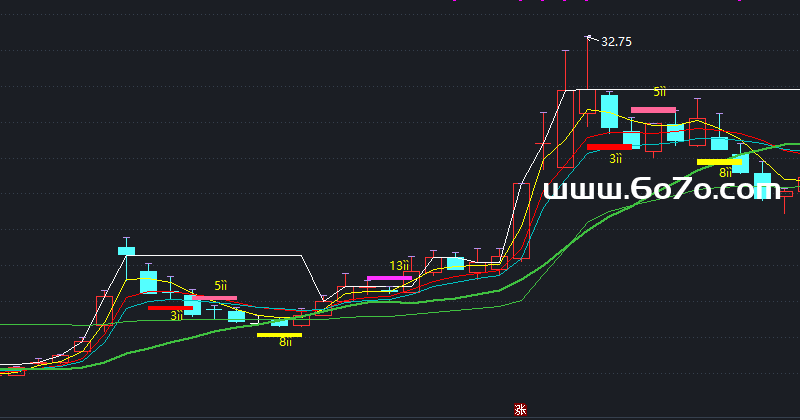
Task: Click the right-side 8ii label text
Action: pyautogui.click(x=725, y=172)
